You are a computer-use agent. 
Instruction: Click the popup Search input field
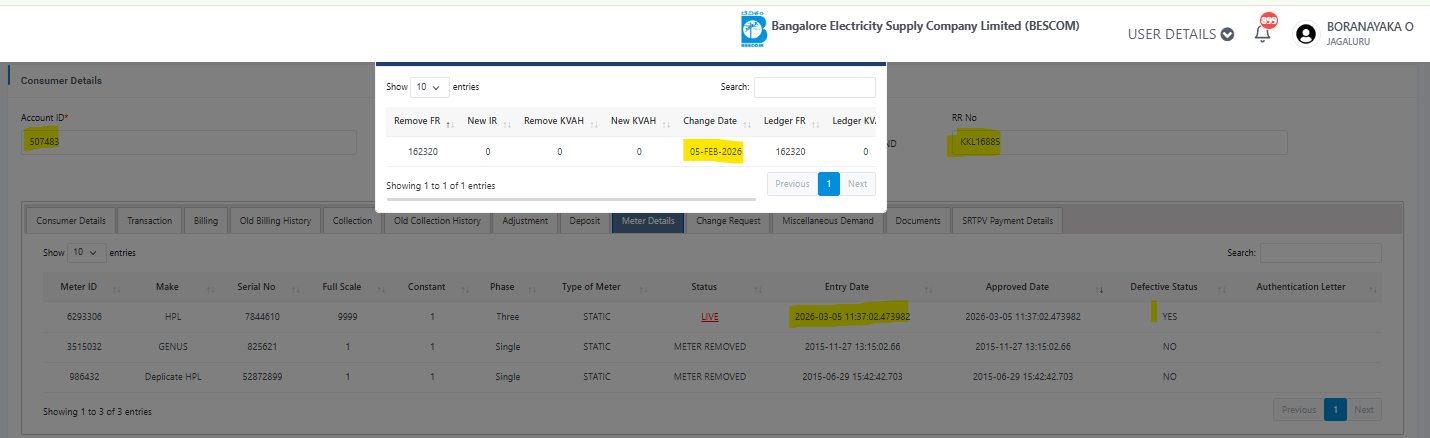(814, 87)
